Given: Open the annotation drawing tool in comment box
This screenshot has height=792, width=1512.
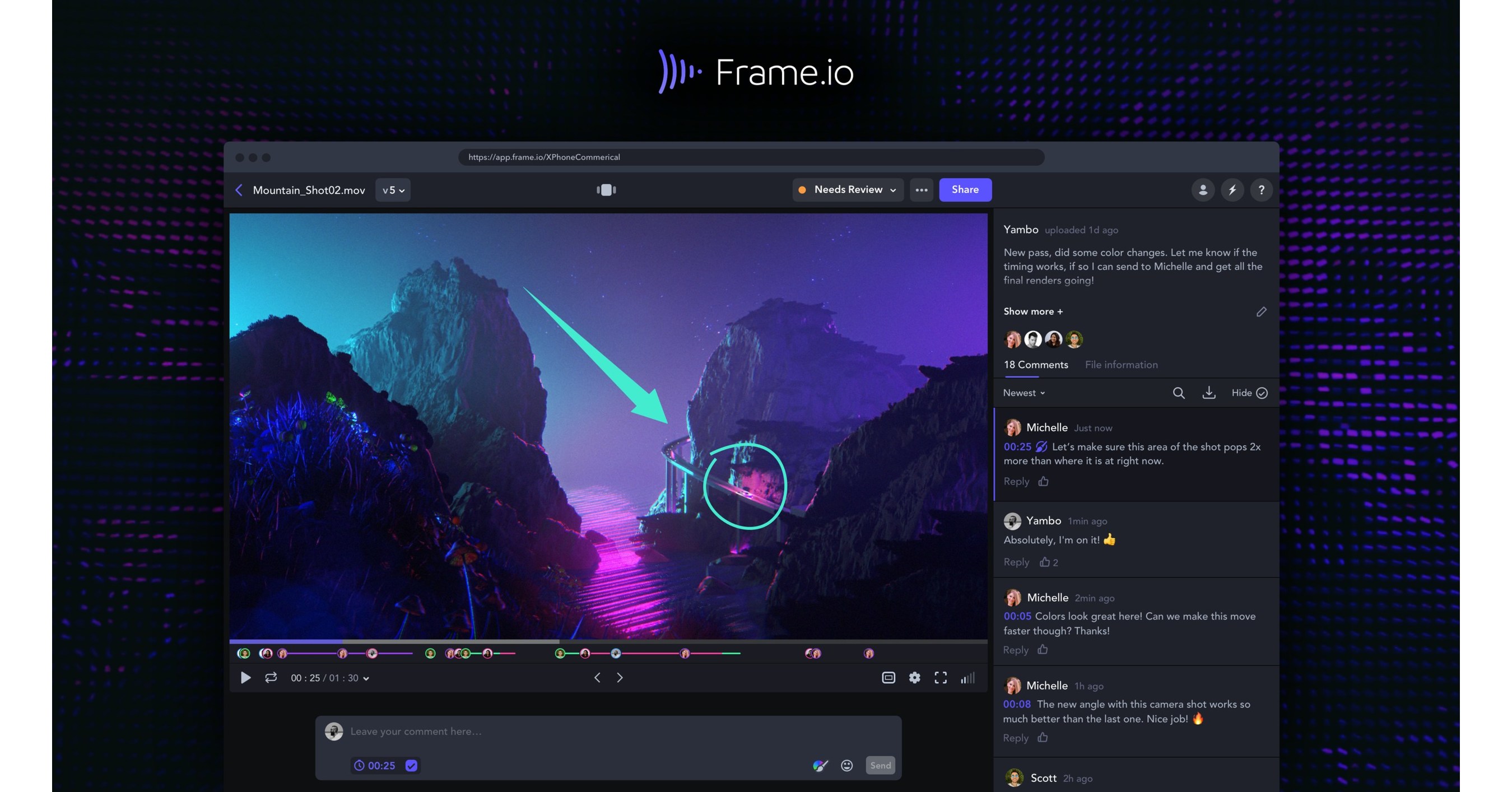Looking at the screenshot, I should [820, 765].
